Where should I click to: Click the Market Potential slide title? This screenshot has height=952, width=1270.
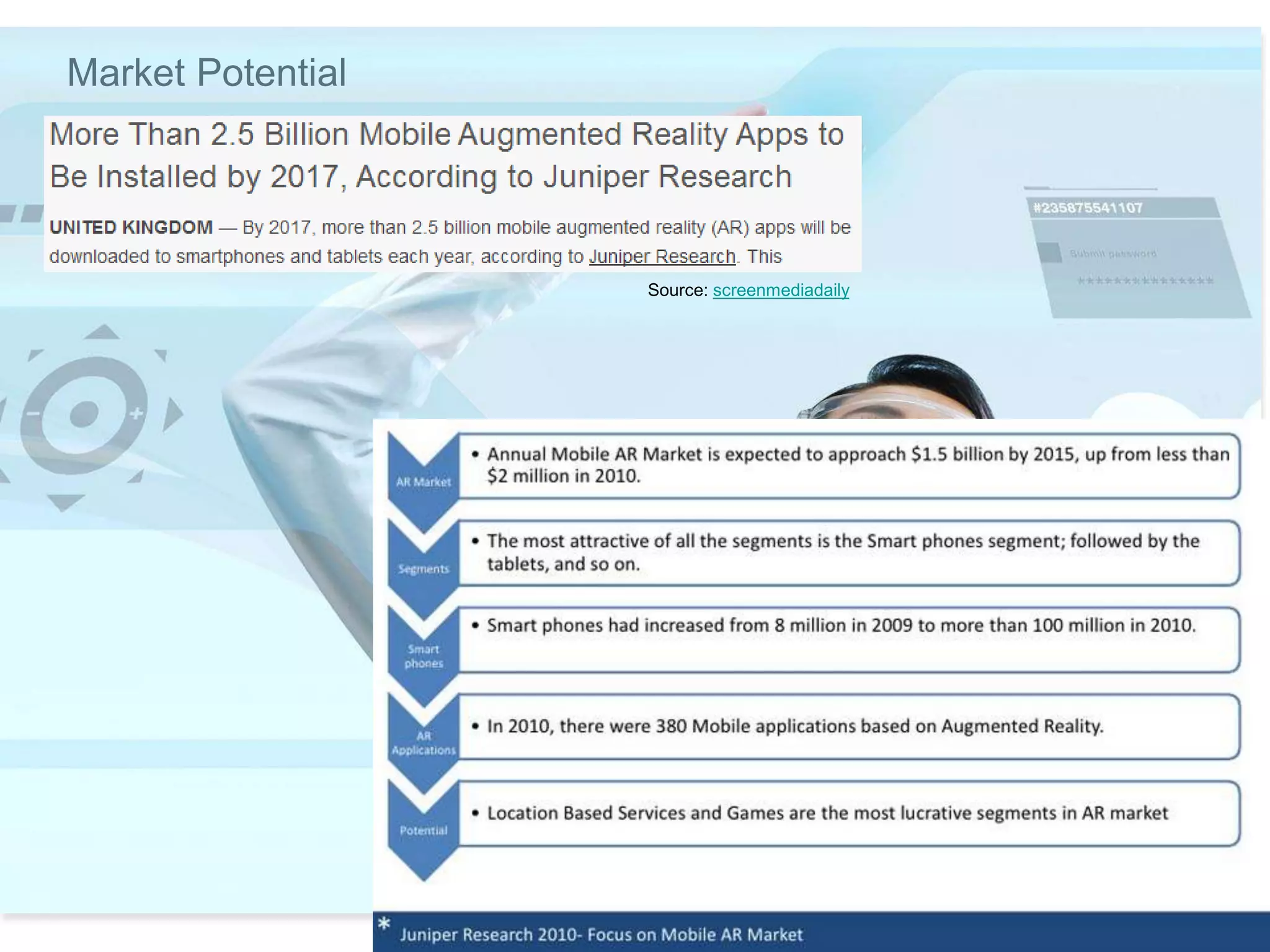pos(206,73)
